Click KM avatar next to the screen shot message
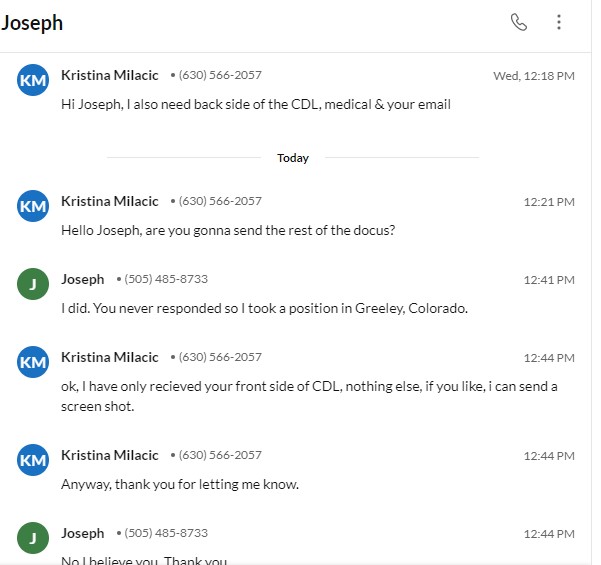The image size is (601, 565). coord(33,362)
